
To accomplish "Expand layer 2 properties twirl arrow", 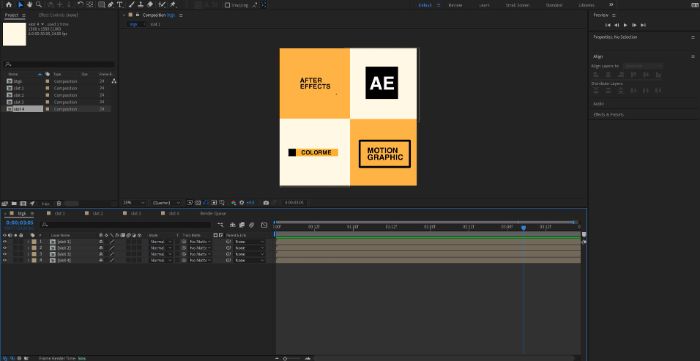I will [29, 248].
